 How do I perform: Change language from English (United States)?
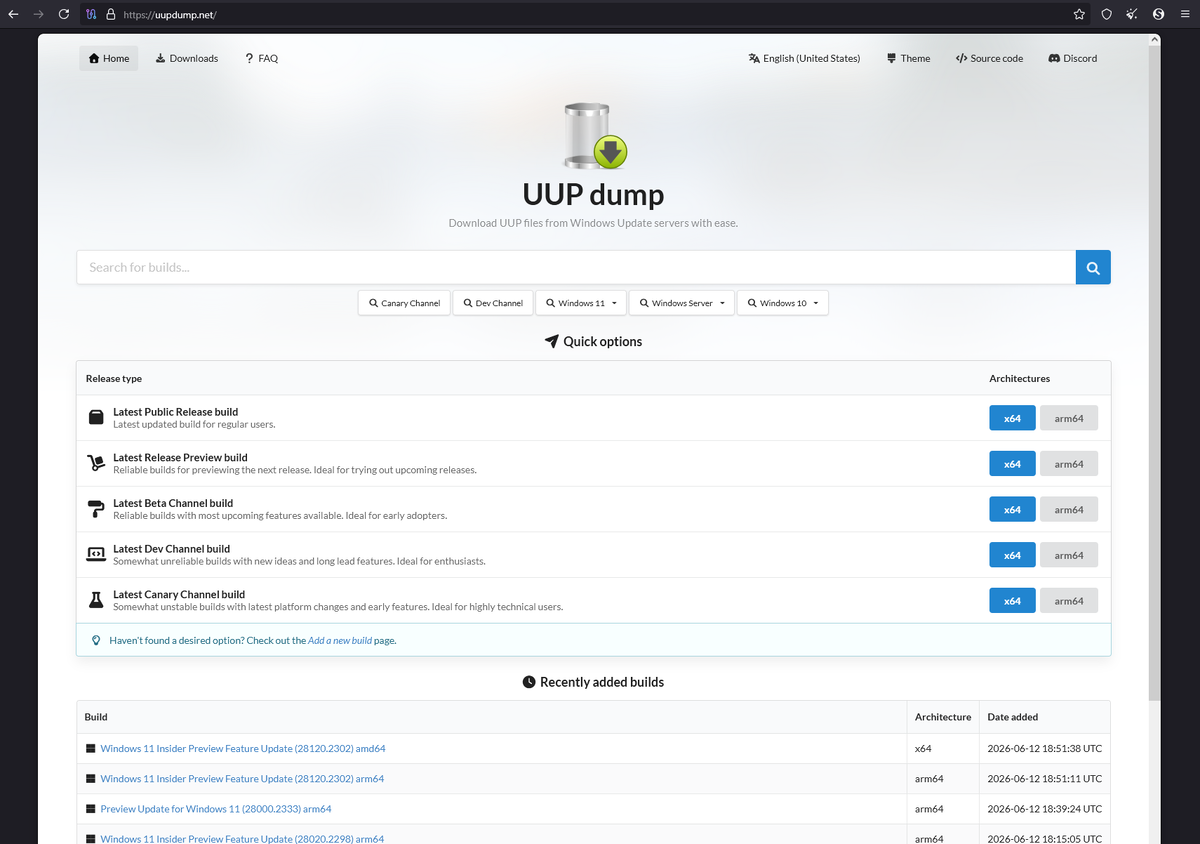tap(804, 58)
